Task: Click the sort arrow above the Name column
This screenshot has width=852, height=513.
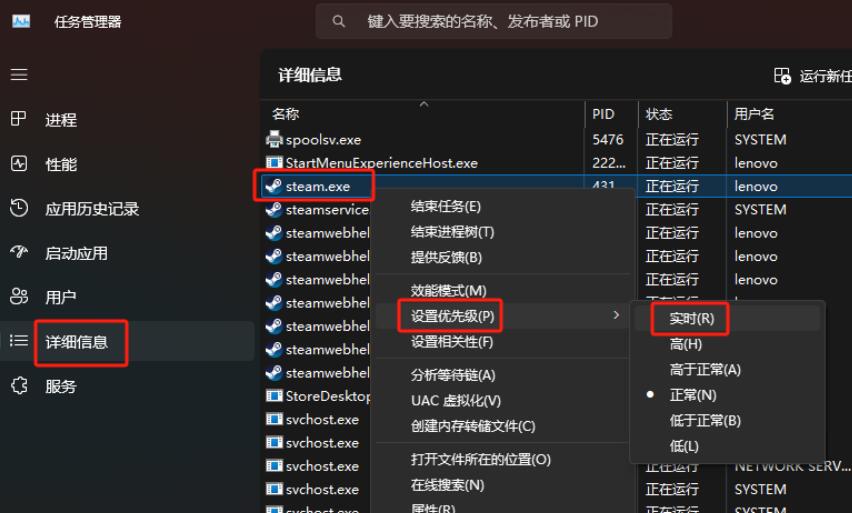Action: click(424, 104)
